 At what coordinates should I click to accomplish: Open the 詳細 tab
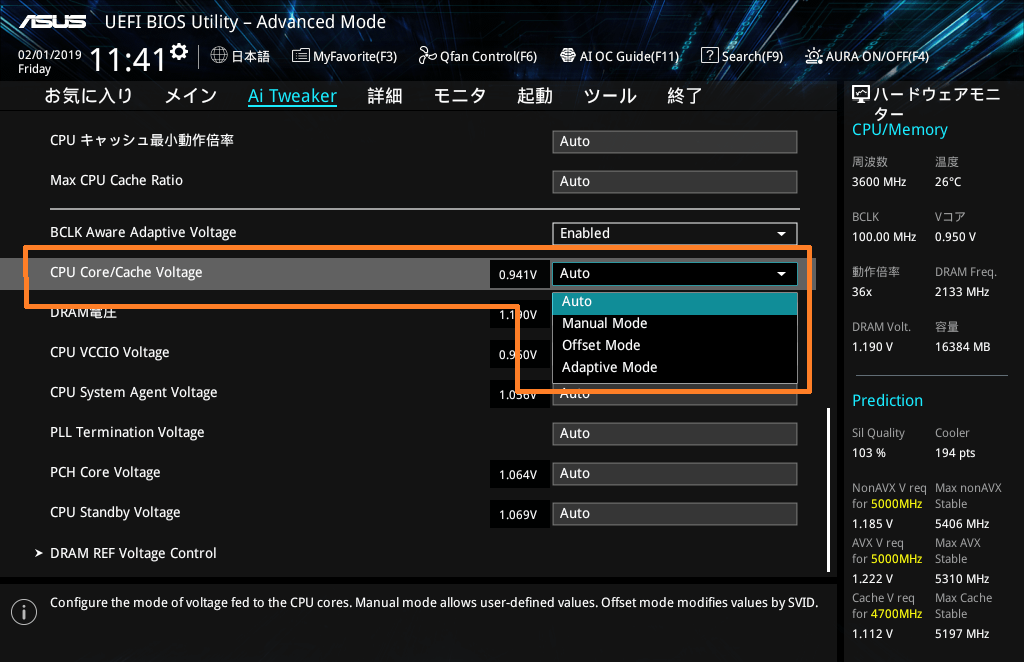click(x=385, y=96)
